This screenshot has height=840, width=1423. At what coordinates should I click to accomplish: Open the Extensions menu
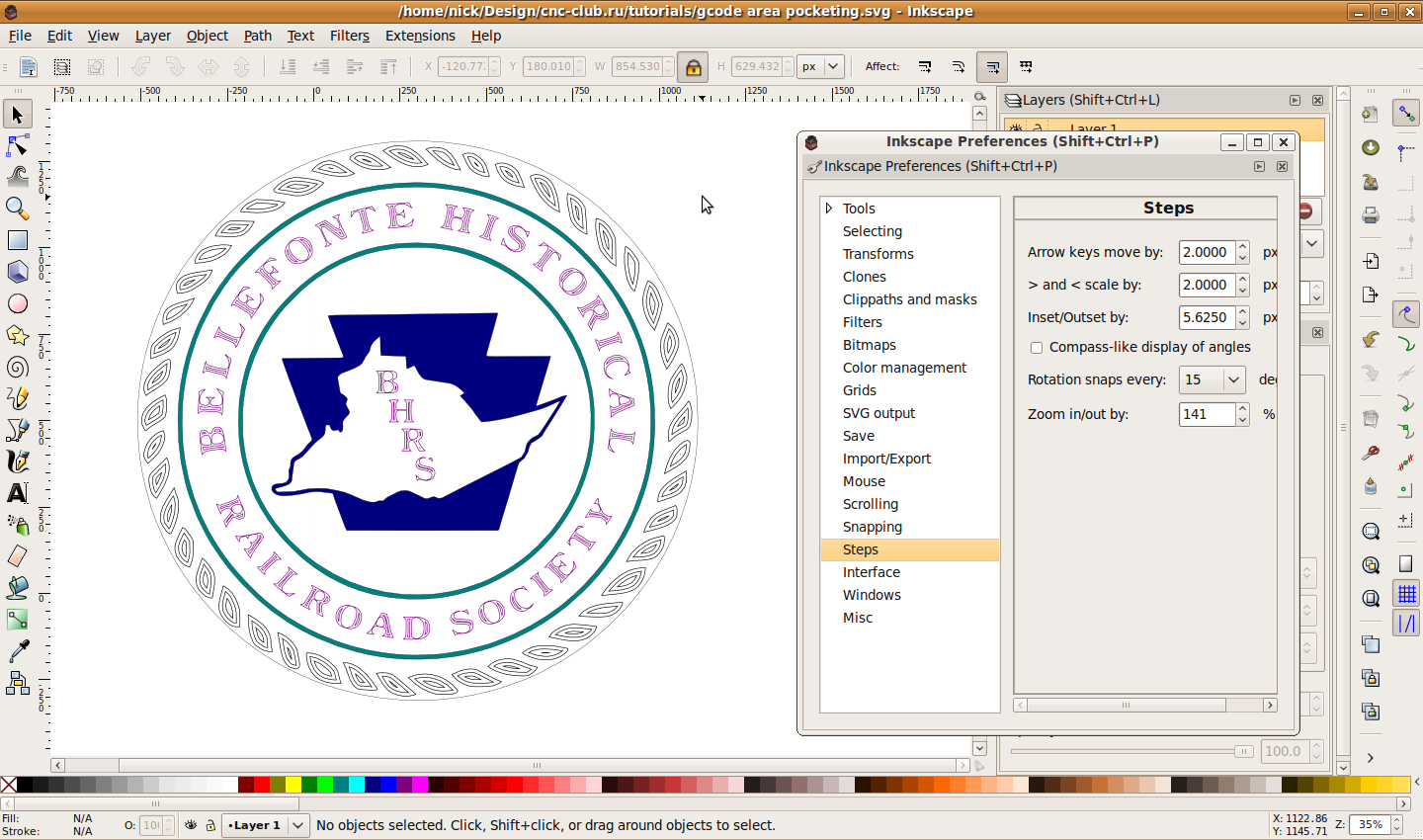420,36
